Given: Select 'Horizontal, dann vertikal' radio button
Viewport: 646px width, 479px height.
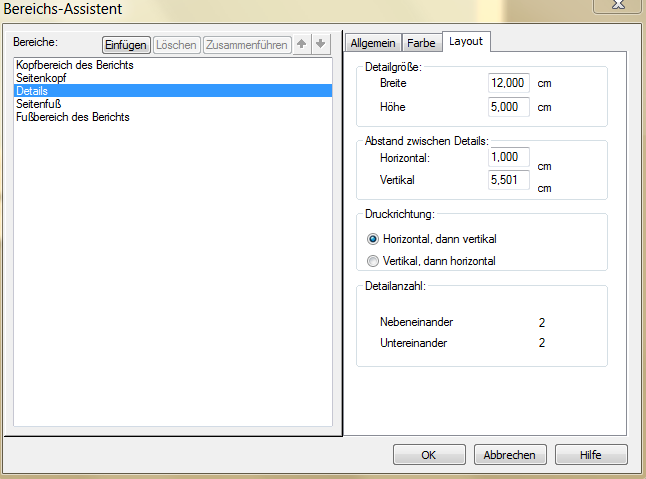Looking at the screenshot, I should [374, 239].
